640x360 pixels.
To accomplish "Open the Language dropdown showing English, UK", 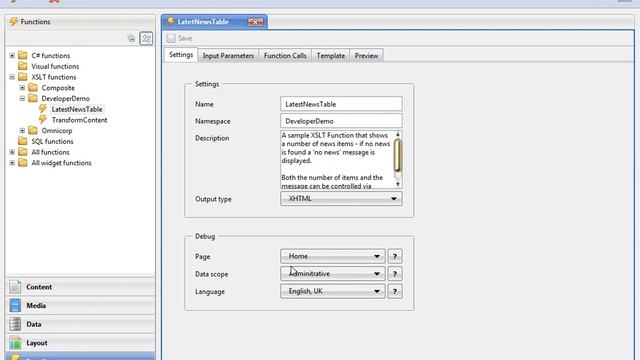I will pyautogui.click(x=333, y=291).
